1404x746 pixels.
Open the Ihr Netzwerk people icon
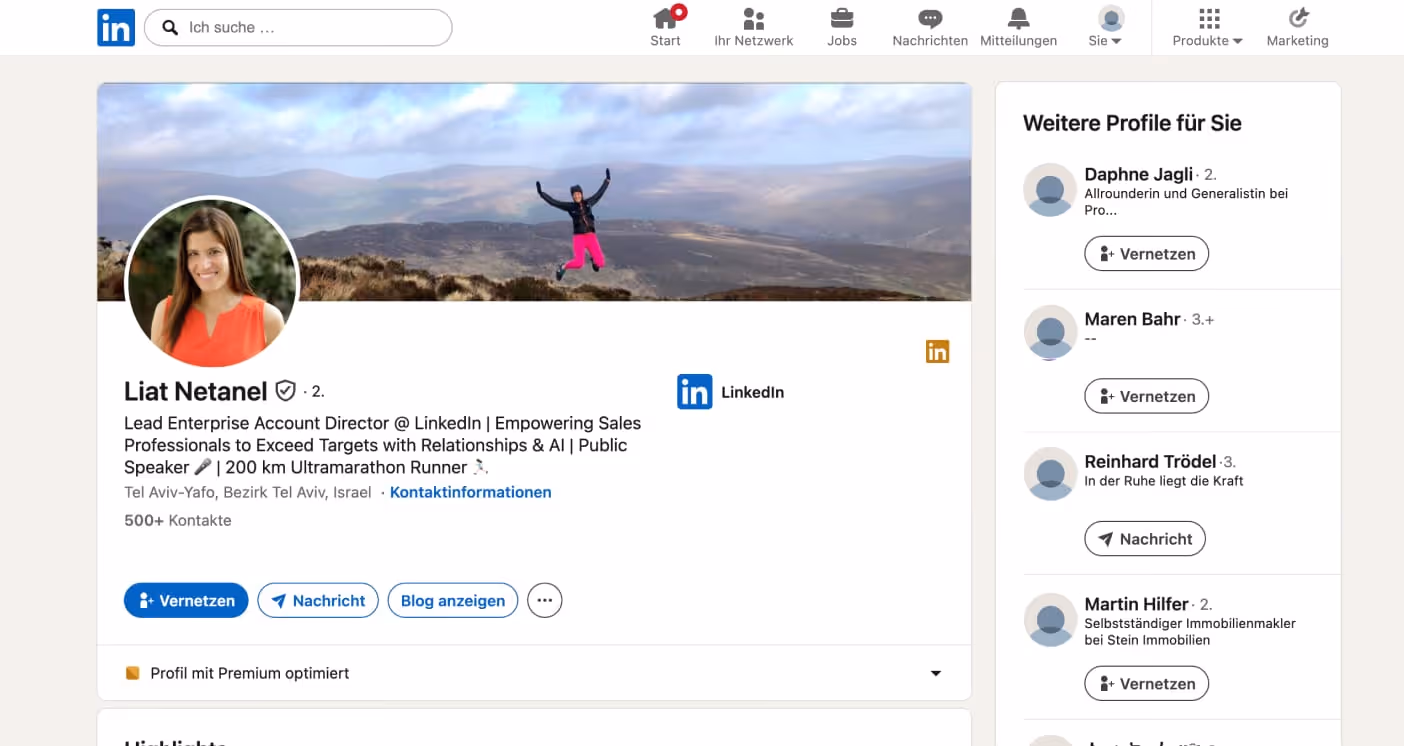[x=754, y=18]
